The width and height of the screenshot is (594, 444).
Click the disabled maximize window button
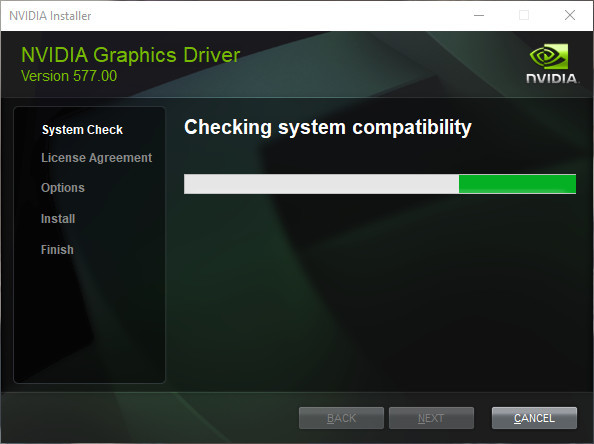pyautogui.click(x=524, y=16)
